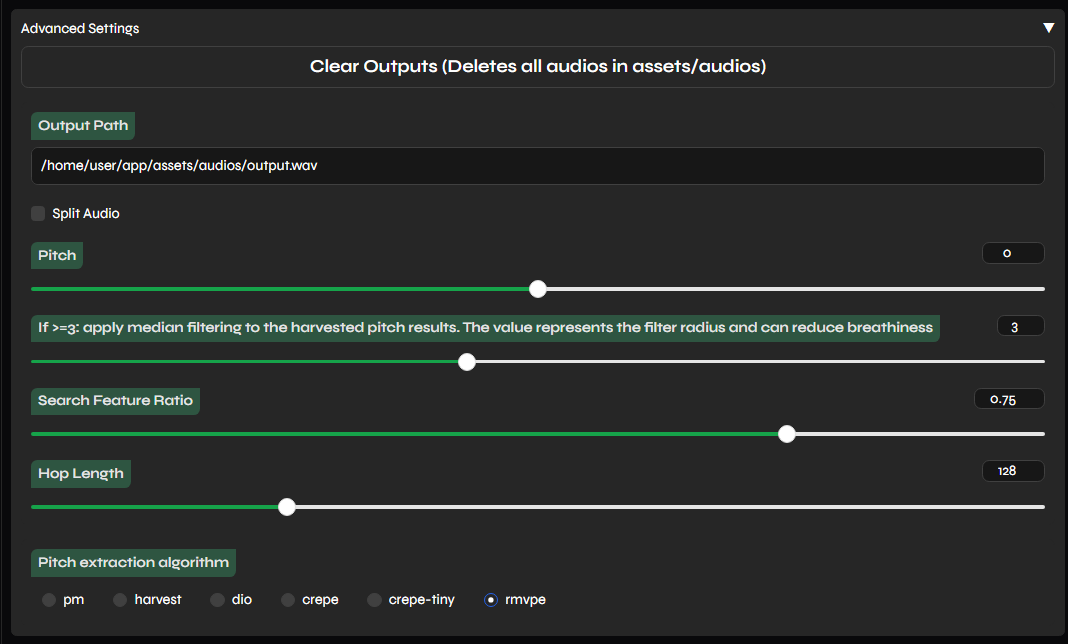Click the Advanced Settings header label
Viewport: 1068px width, 644px height.
pyautogui.click(x=80, y=29)
